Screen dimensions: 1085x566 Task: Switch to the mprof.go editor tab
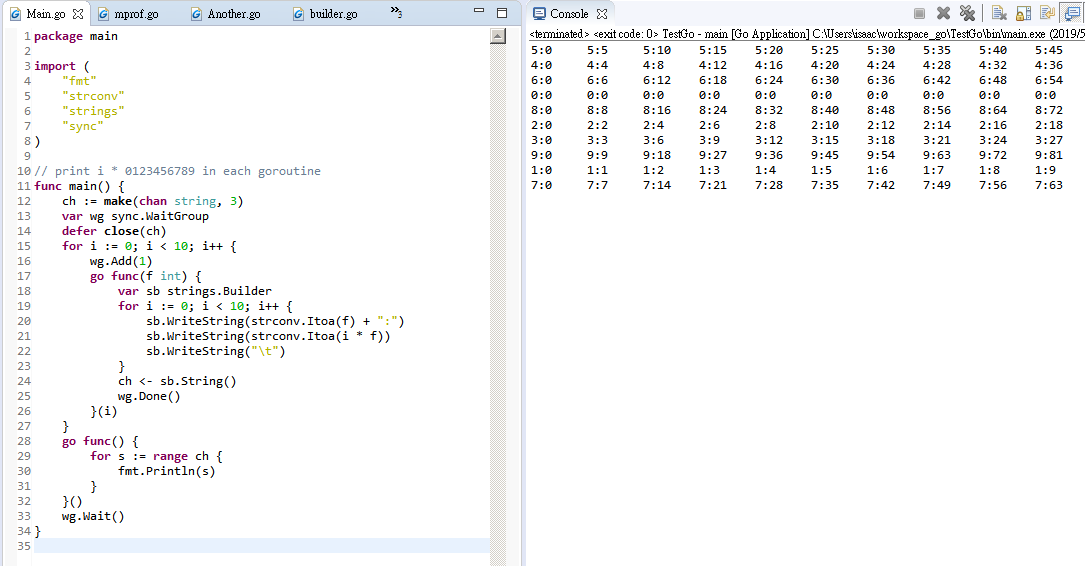tap(135, 14)
